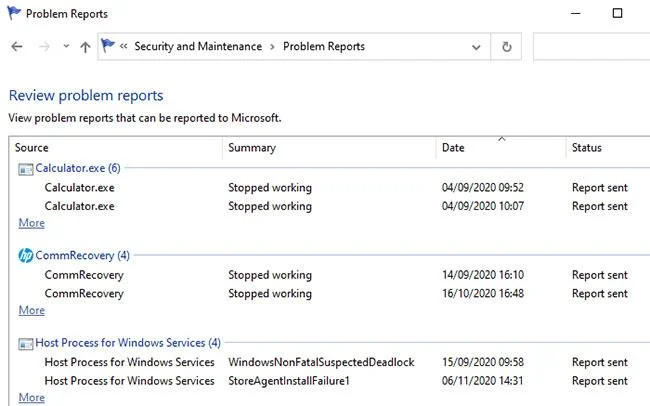Expand the breadcrumb arrow after Security and Maintenance
The image size is (650, 406).
(x=272, y=46)
